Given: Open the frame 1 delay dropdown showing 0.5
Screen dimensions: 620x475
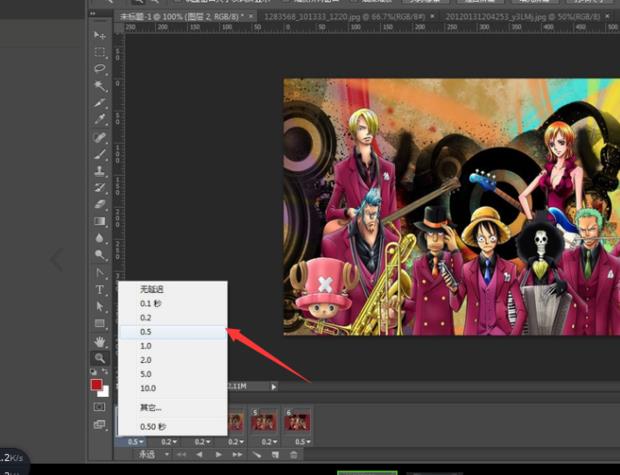Looking at the screenshot, I should (134, 440).
